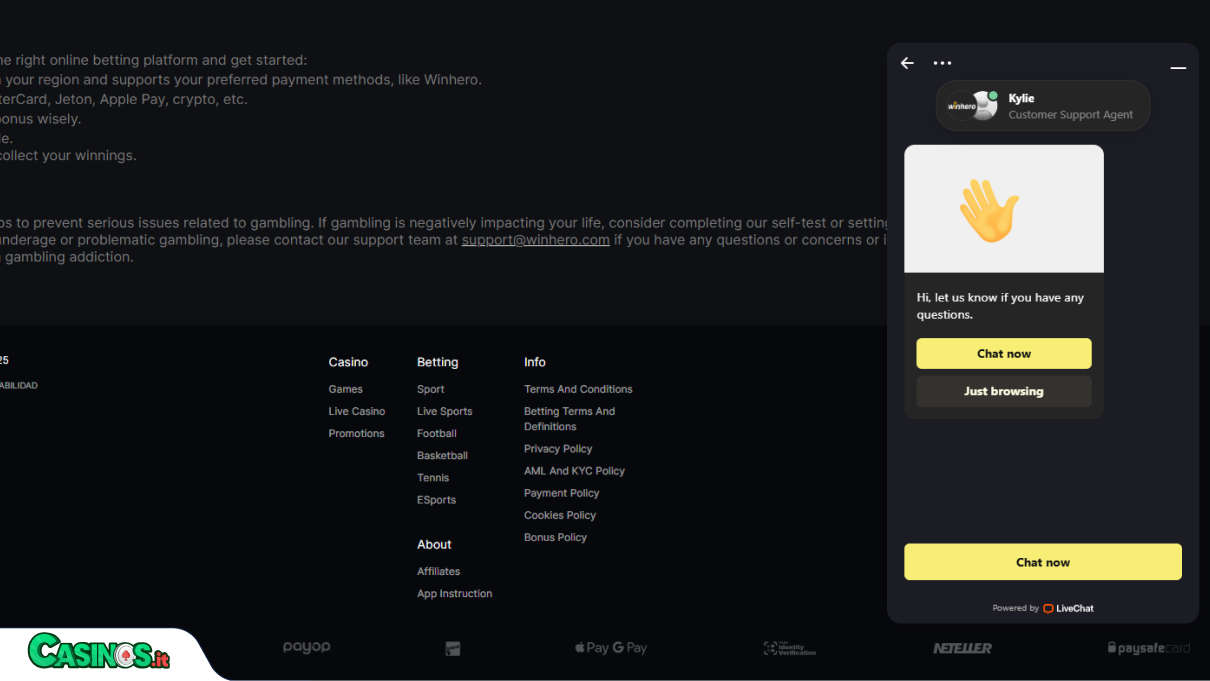This screenshot has width=1210, height=681.
Task: Click the LiveChat logo in Powered by
Action: pyautogui.click(x=1068, y=608)
